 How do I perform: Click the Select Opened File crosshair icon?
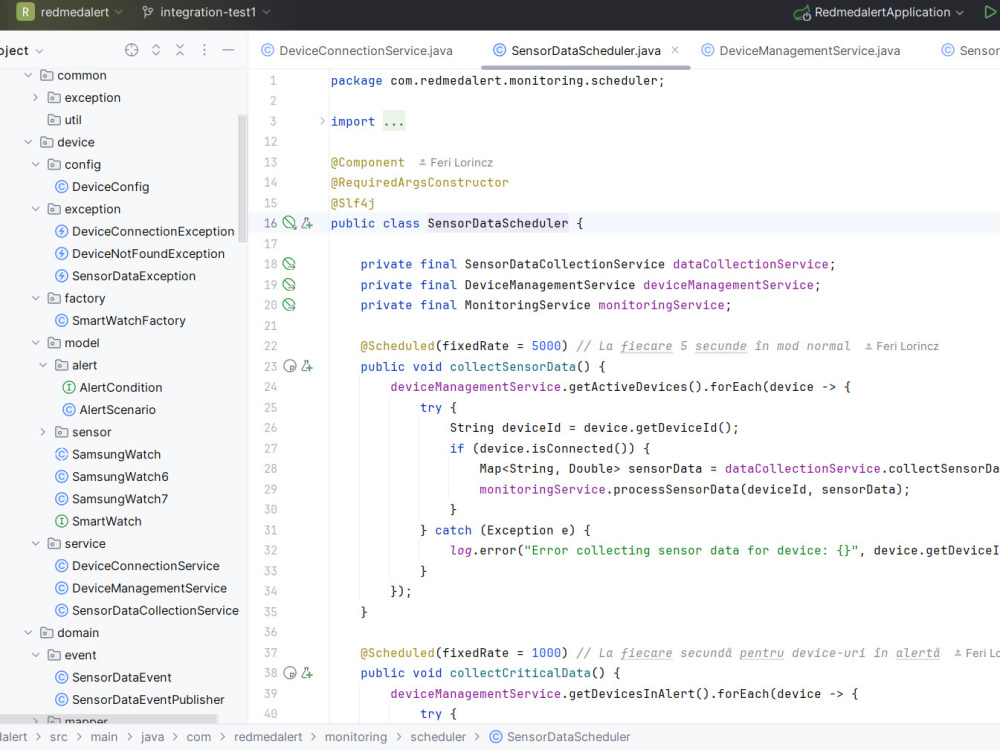(131, 50)
